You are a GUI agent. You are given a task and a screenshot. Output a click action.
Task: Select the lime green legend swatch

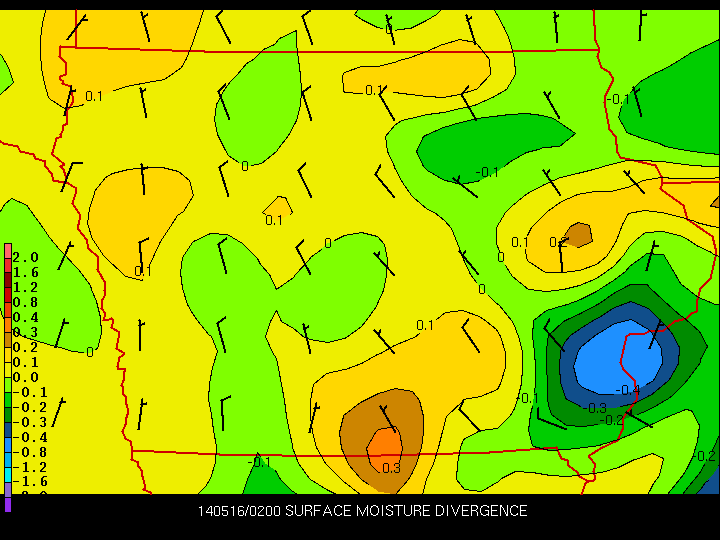coord(8,385)
